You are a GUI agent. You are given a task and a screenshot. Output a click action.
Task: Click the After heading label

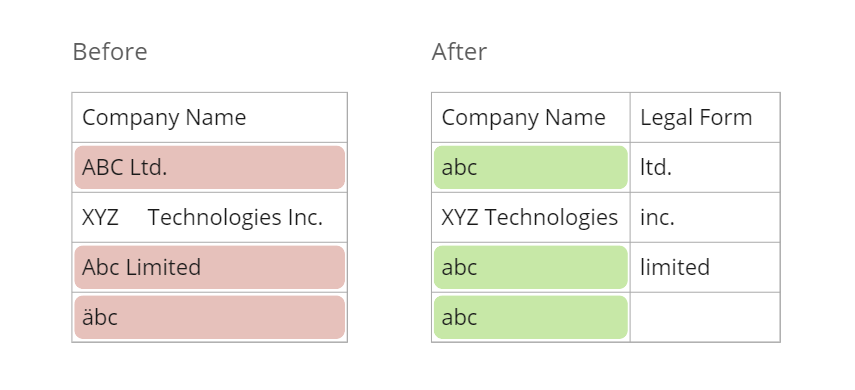click(459, 52)
